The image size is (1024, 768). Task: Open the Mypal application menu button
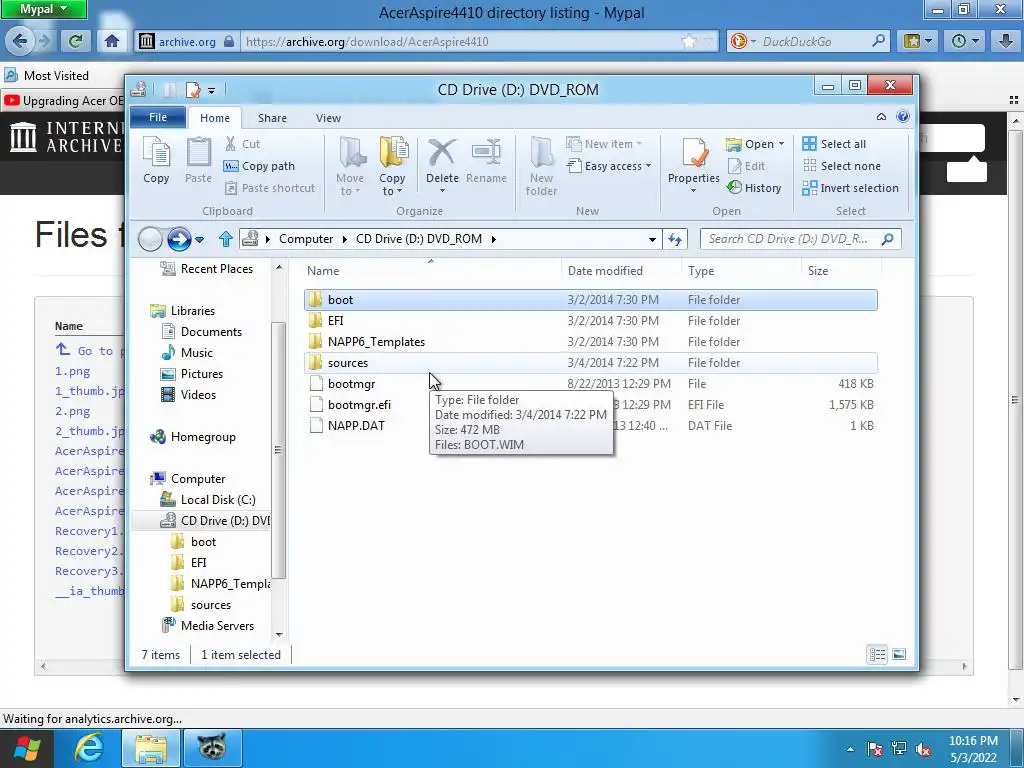[43, 9]
